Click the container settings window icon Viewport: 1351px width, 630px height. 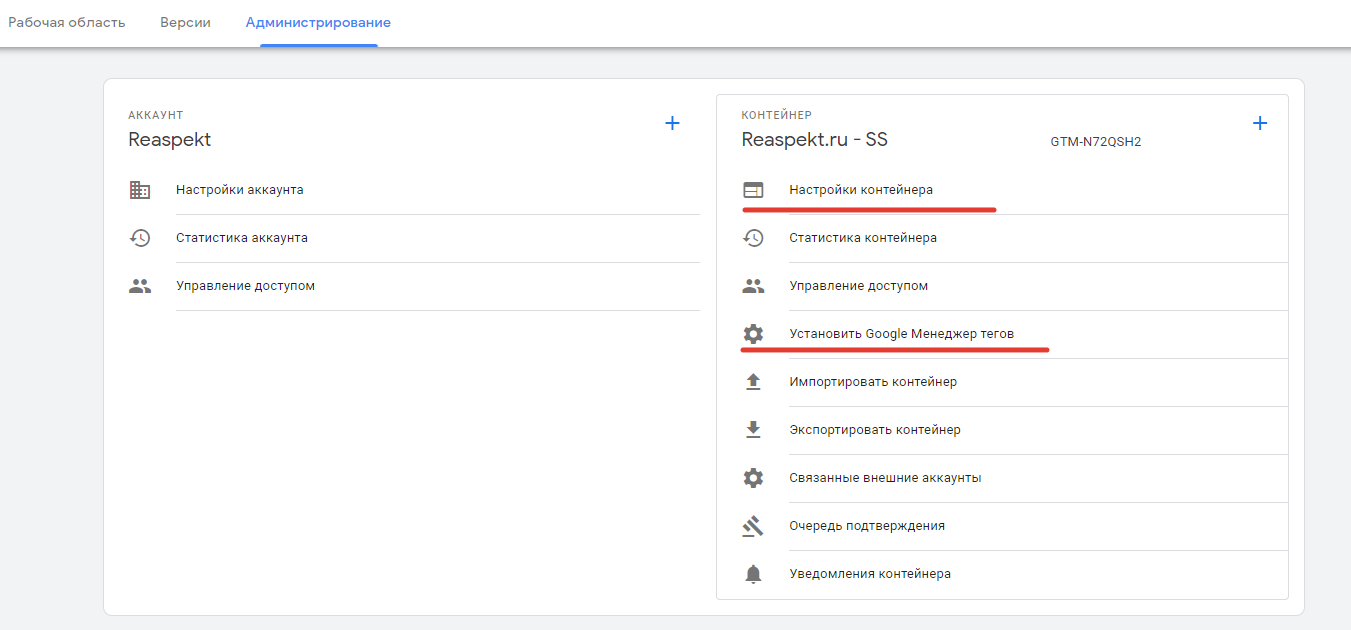coord(753,190)
